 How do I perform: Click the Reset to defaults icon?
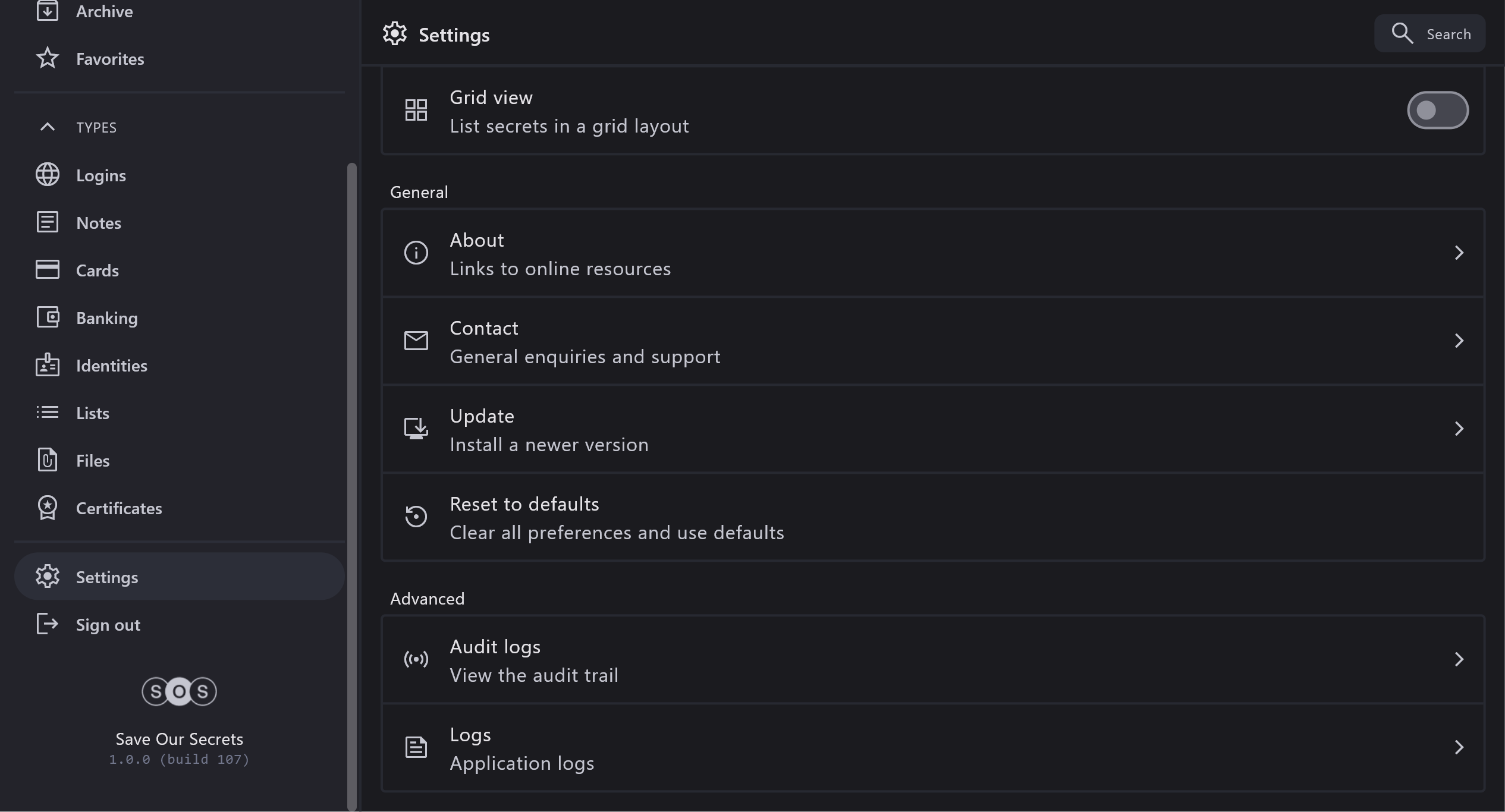(416, 517)
